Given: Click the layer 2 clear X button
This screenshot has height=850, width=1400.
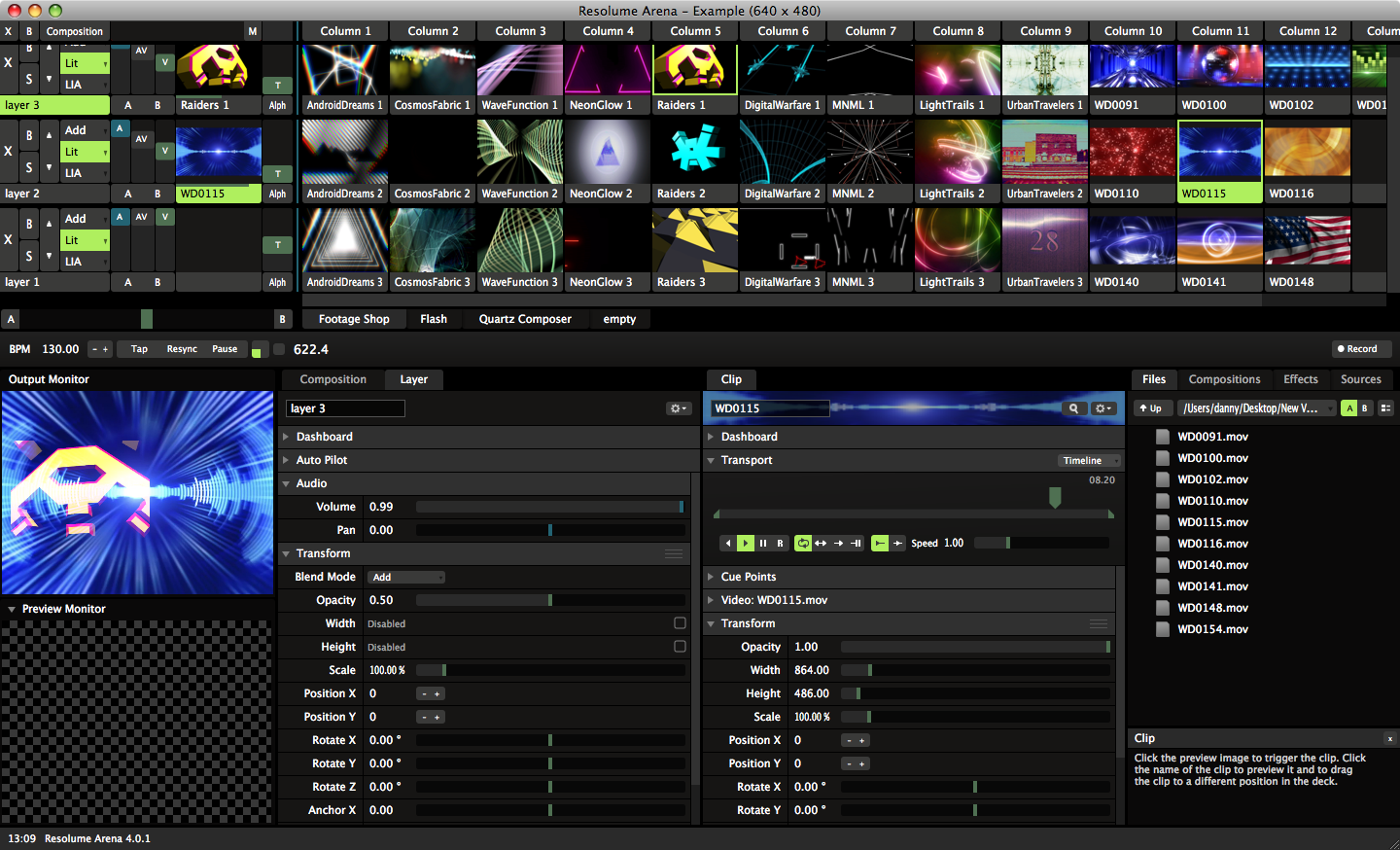Looking at the screenshot, I should [9, 151].
